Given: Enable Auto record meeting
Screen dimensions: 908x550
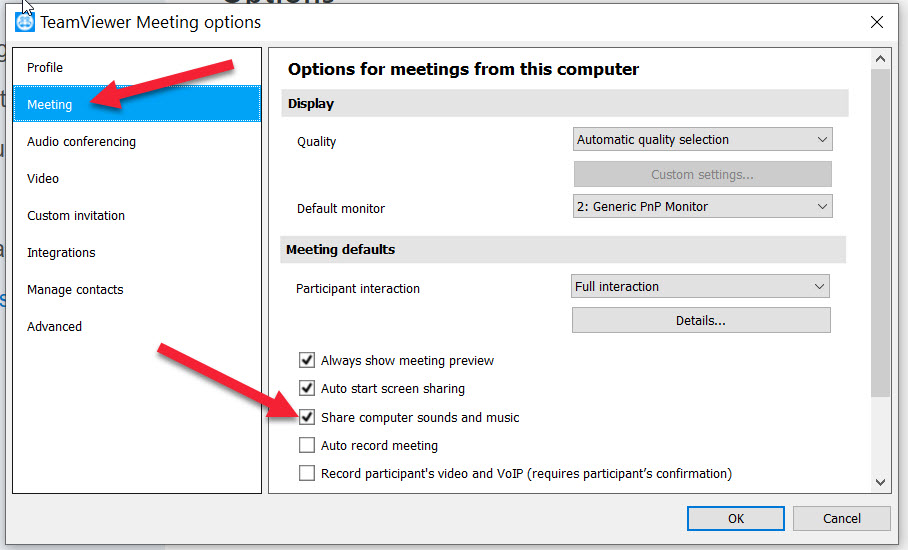Looking at the screenshot, I should point(307,445).
